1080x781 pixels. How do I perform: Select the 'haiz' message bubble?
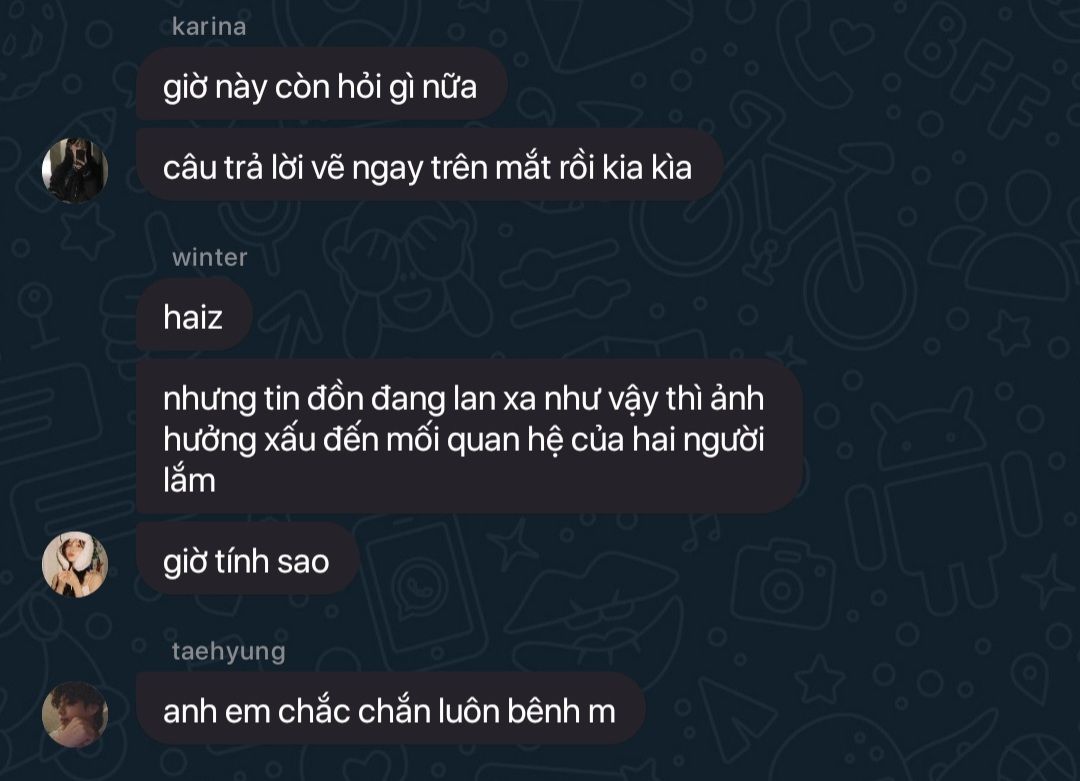point(194,314)
